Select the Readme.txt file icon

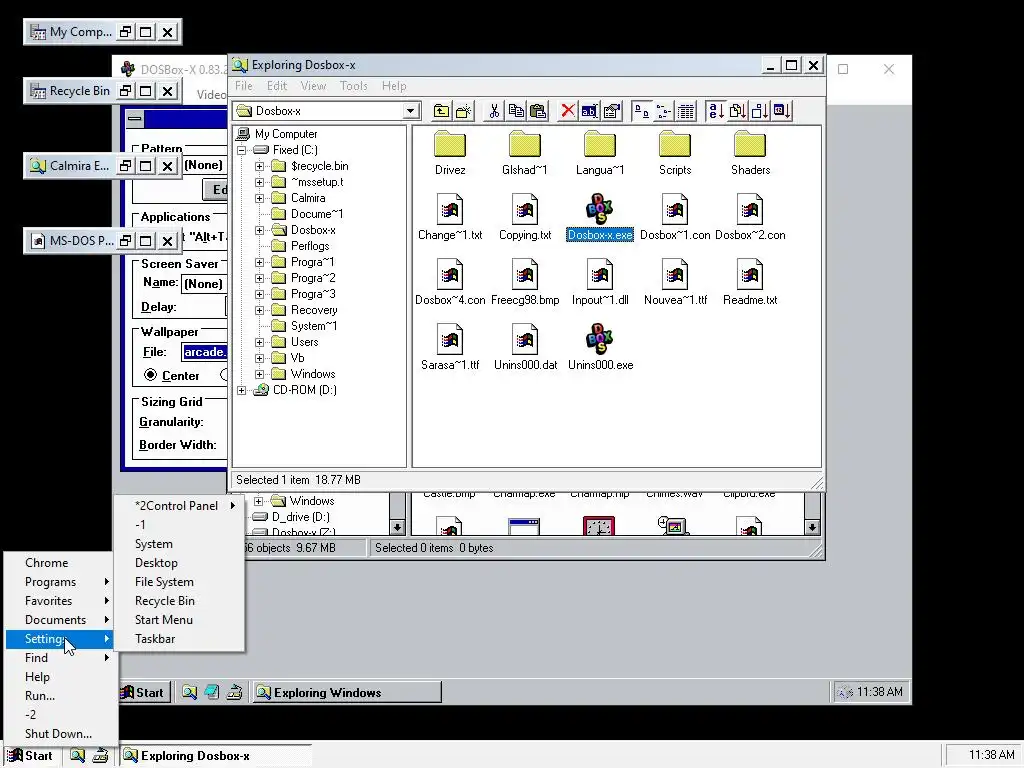[750, 274]
